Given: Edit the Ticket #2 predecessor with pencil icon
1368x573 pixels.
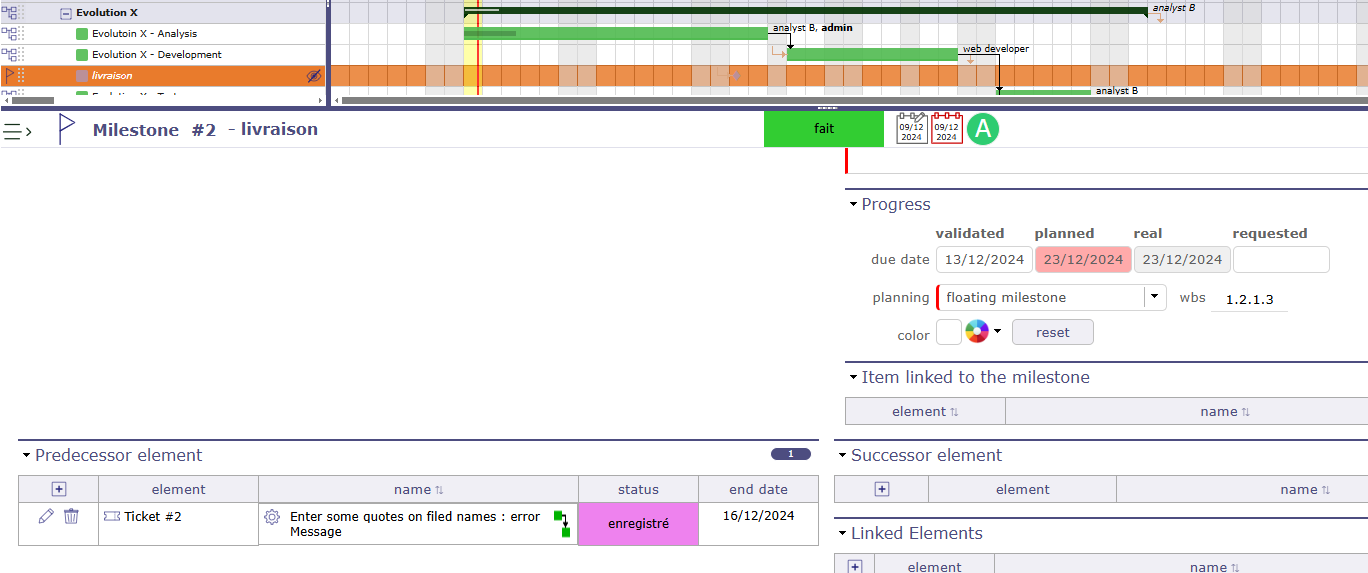Looking at the screenshot, I should click(x=46, y=516).
